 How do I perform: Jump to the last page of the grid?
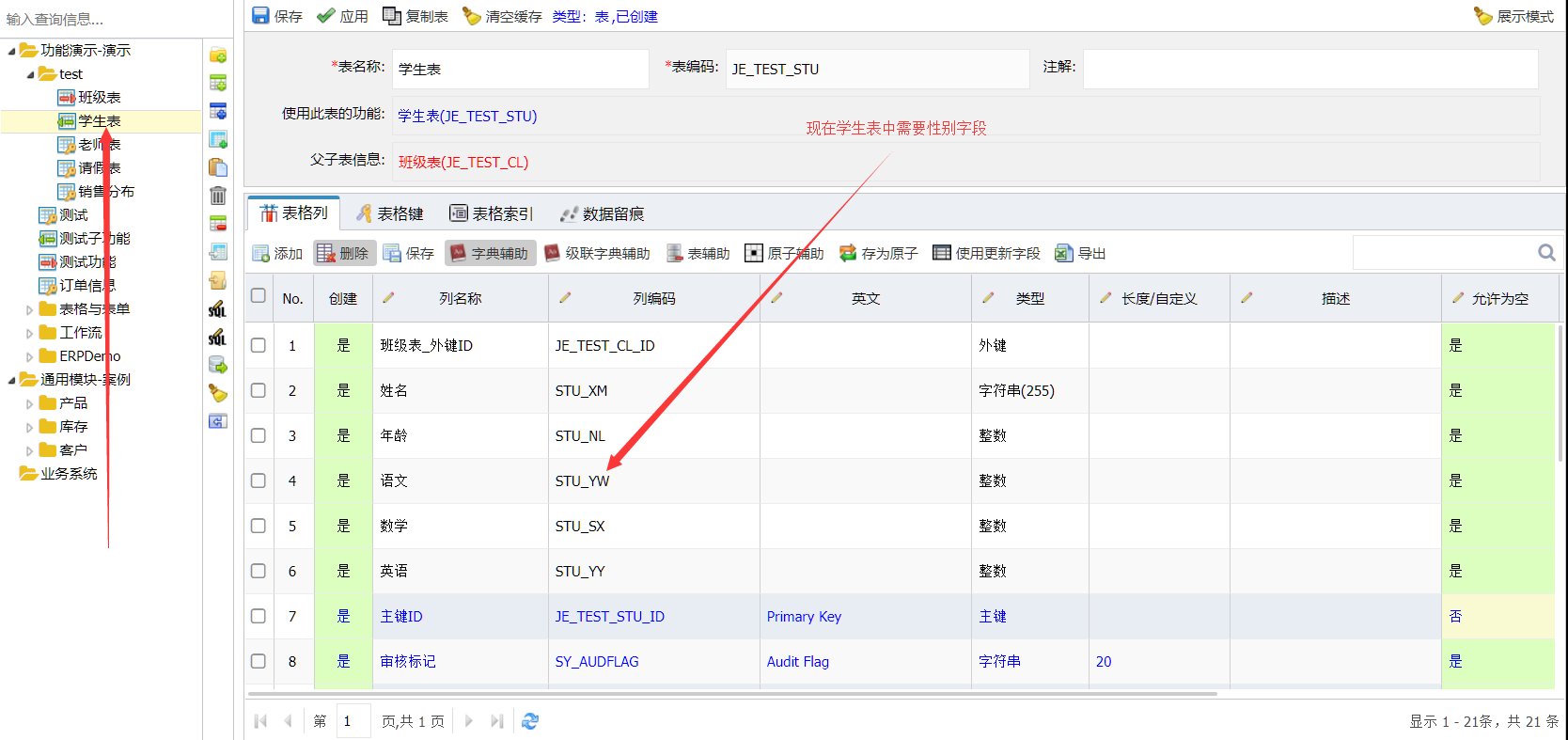497,721
